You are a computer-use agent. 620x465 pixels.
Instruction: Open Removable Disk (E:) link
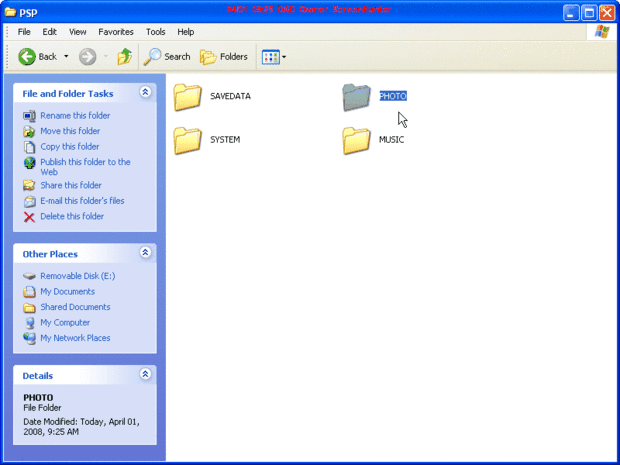(78, 276)
